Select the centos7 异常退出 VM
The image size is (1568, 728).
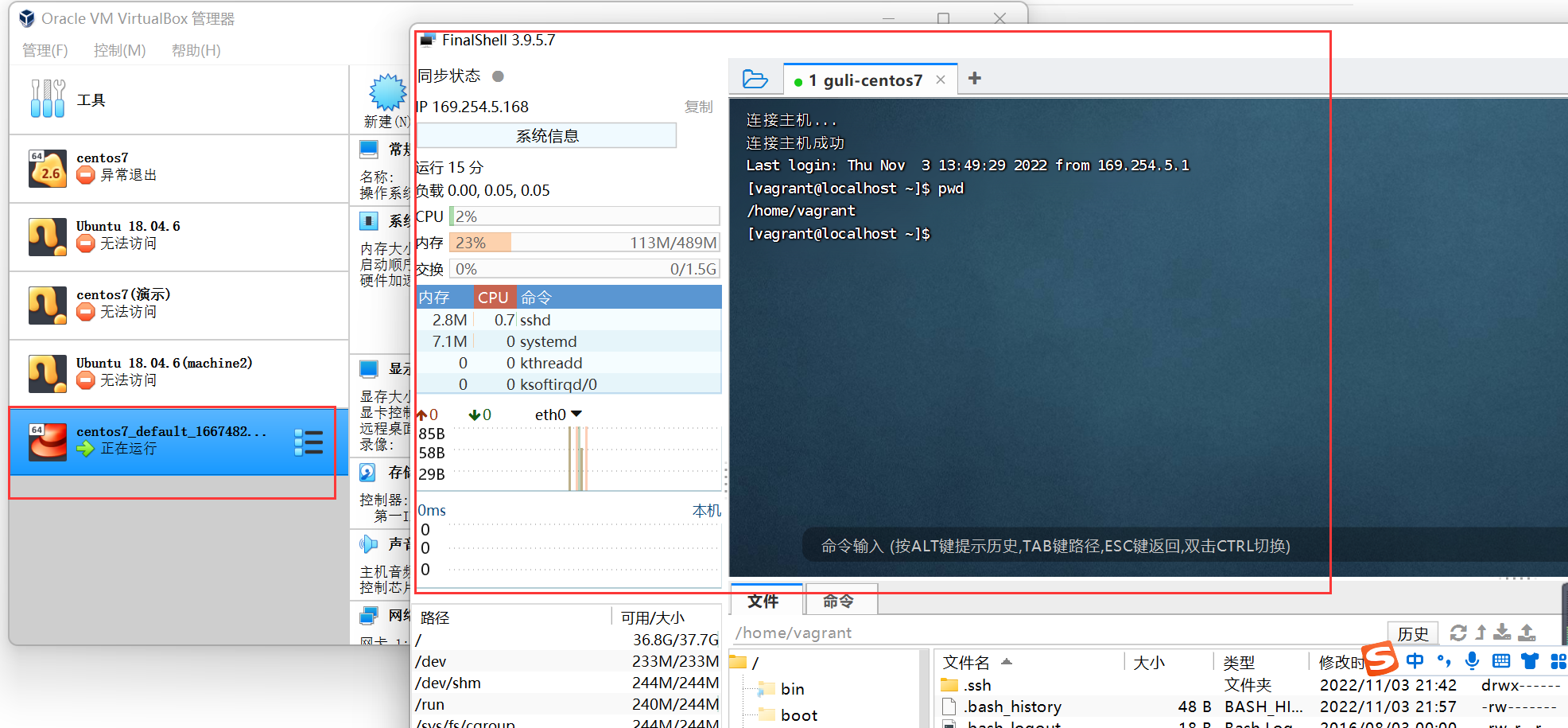point(179,169)
